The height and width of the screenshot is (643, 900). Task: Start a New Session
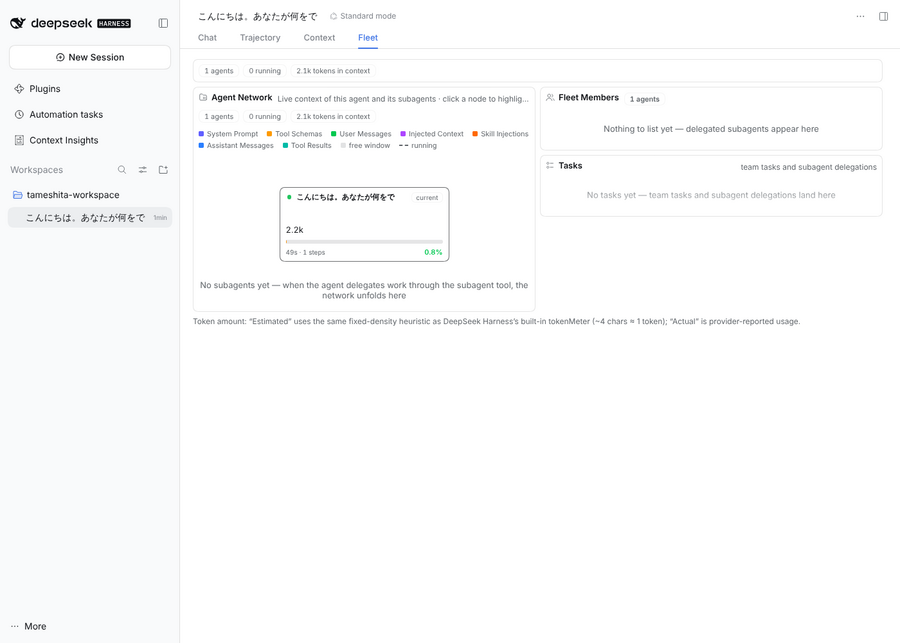[90, 57]
